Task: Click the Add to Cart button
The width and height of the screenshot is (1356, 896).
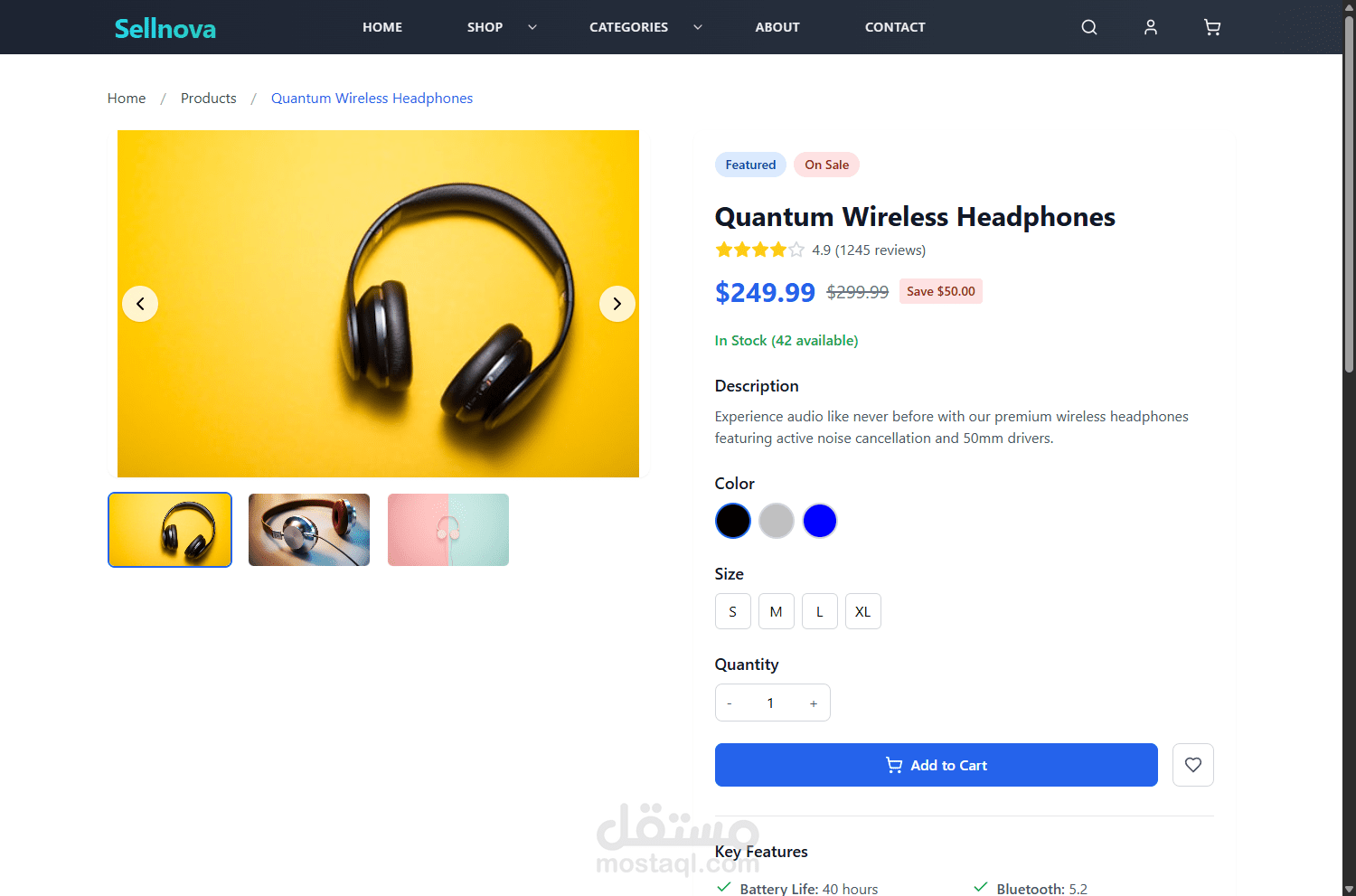Action: point(937,765)
